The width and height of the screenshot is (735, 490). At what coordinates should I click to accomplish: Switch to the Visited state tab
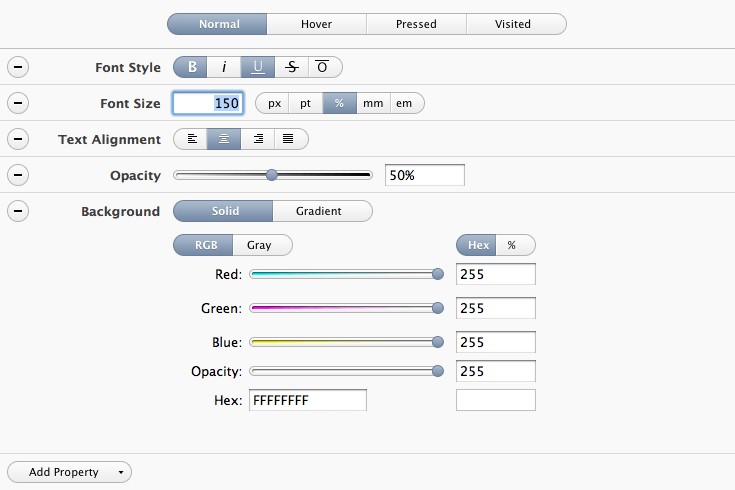(x=512, y=24)
